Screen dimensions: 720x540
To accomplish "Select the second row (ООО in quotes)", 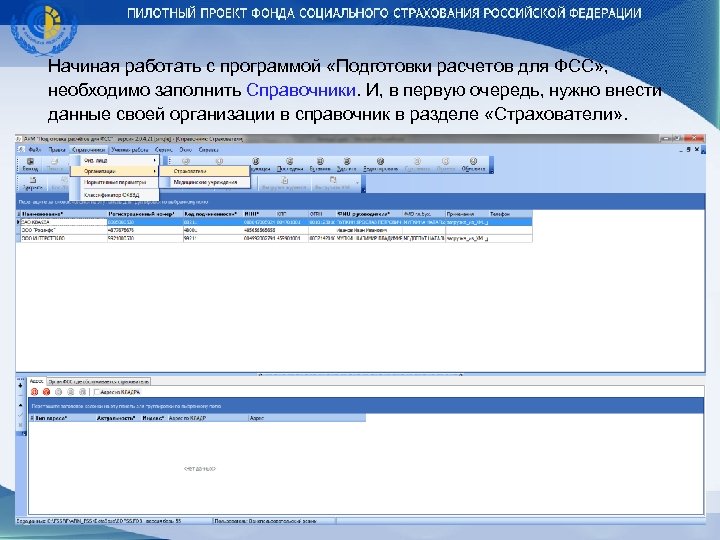I will [x=274, y=230].
